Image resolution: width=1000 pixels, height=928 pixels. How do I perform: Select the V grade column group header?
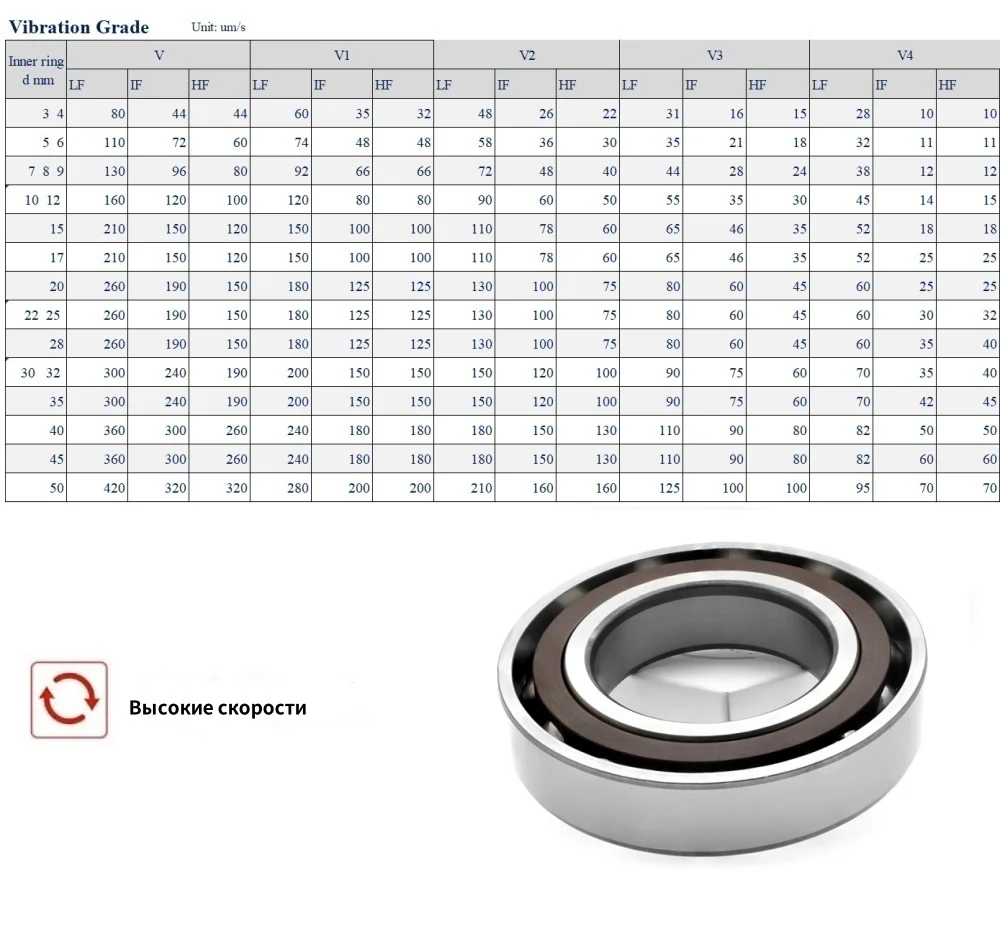tap(159, 55)
